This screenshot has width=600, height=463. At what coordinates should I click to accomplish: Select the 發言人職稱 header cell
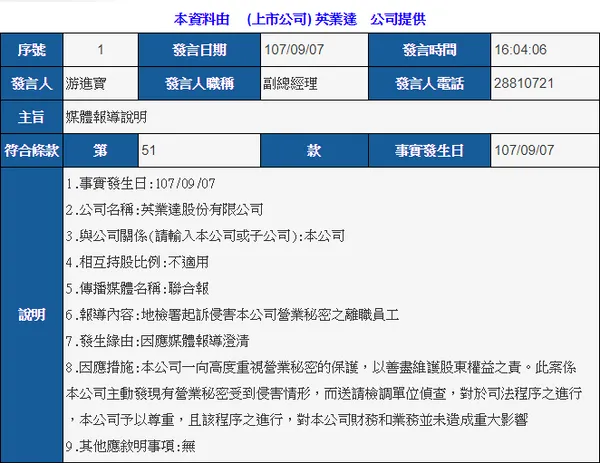click(x=199, y=83)
